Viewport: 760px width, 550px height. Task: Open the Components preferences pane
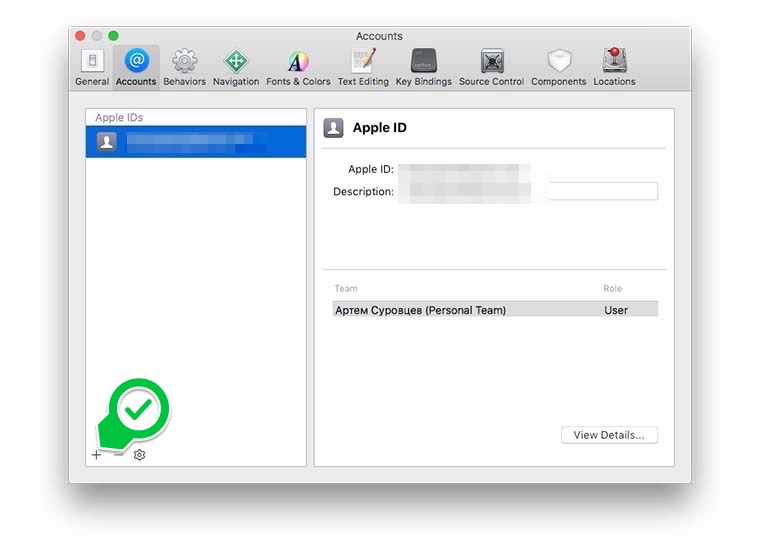(x=558, y=67)
